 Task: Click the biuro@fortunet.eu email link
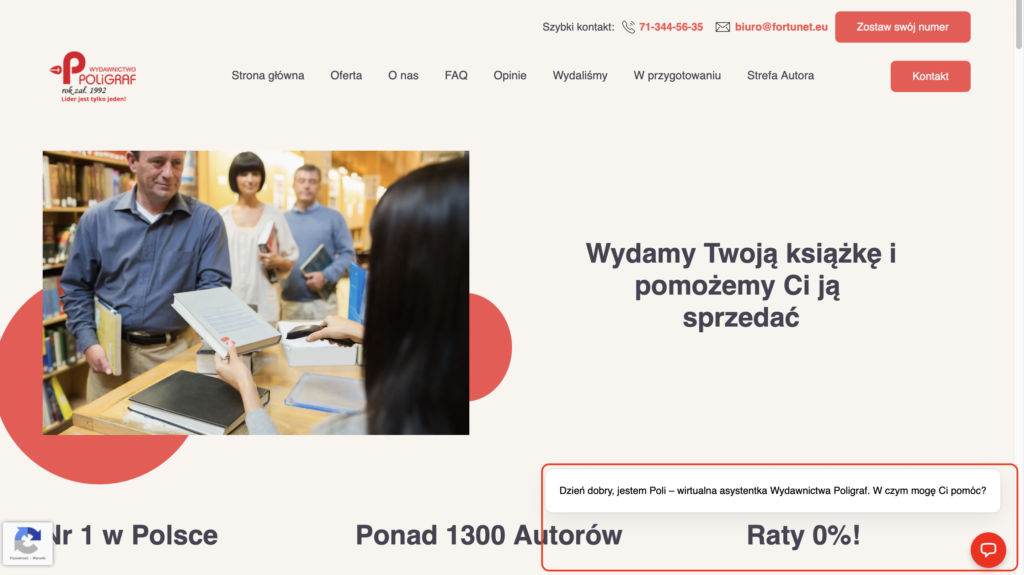[x=781, y=27]
